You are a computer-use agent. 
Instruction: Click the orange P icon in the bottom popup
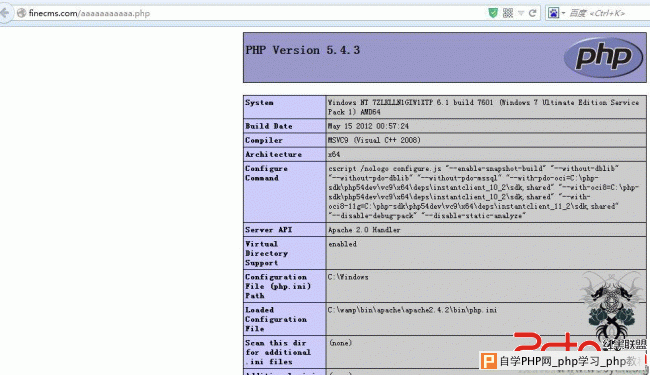(489, 361)
